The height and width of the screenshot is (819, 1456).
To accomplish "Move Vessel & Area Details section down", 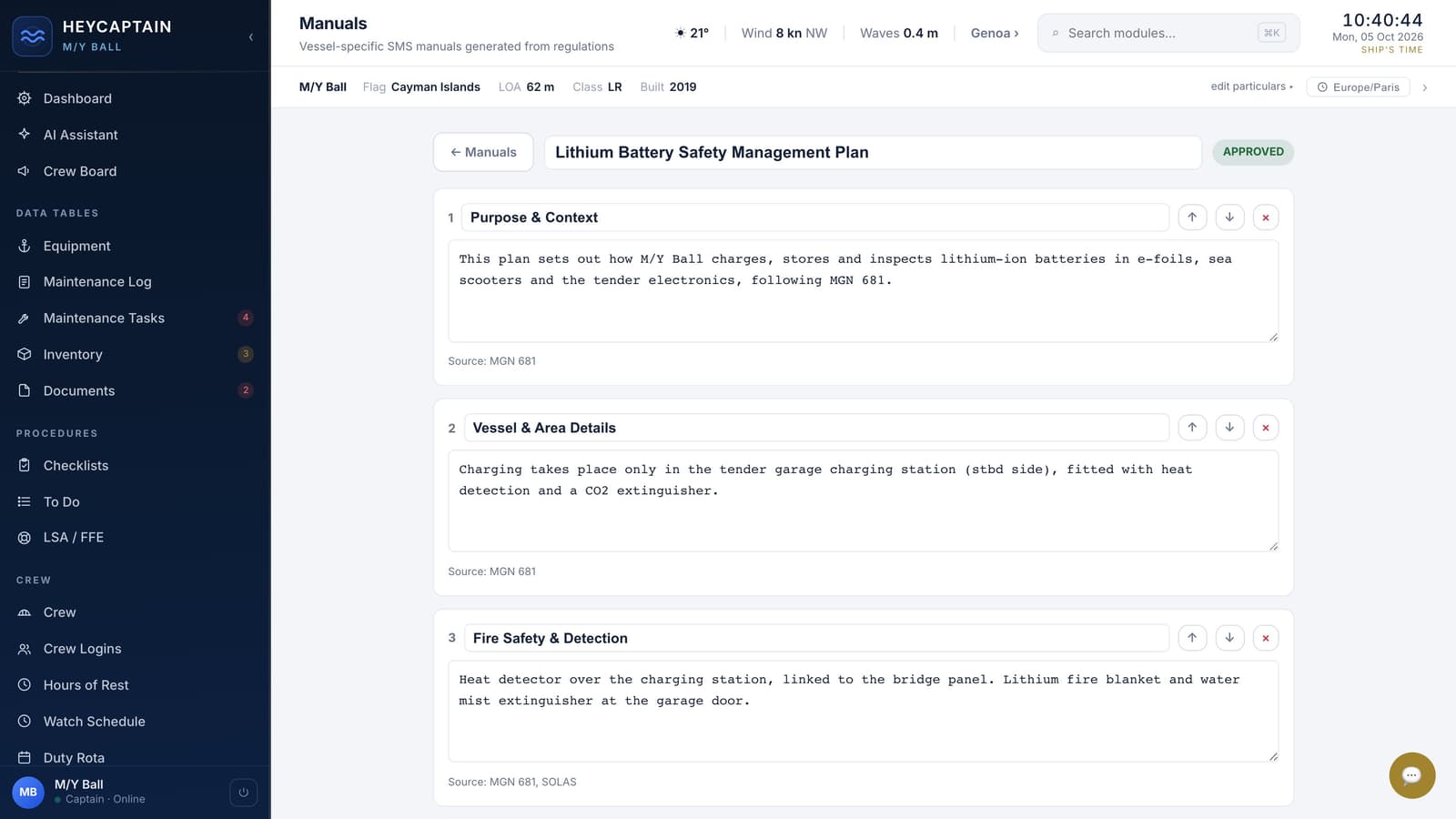I will click(1229, 428).
